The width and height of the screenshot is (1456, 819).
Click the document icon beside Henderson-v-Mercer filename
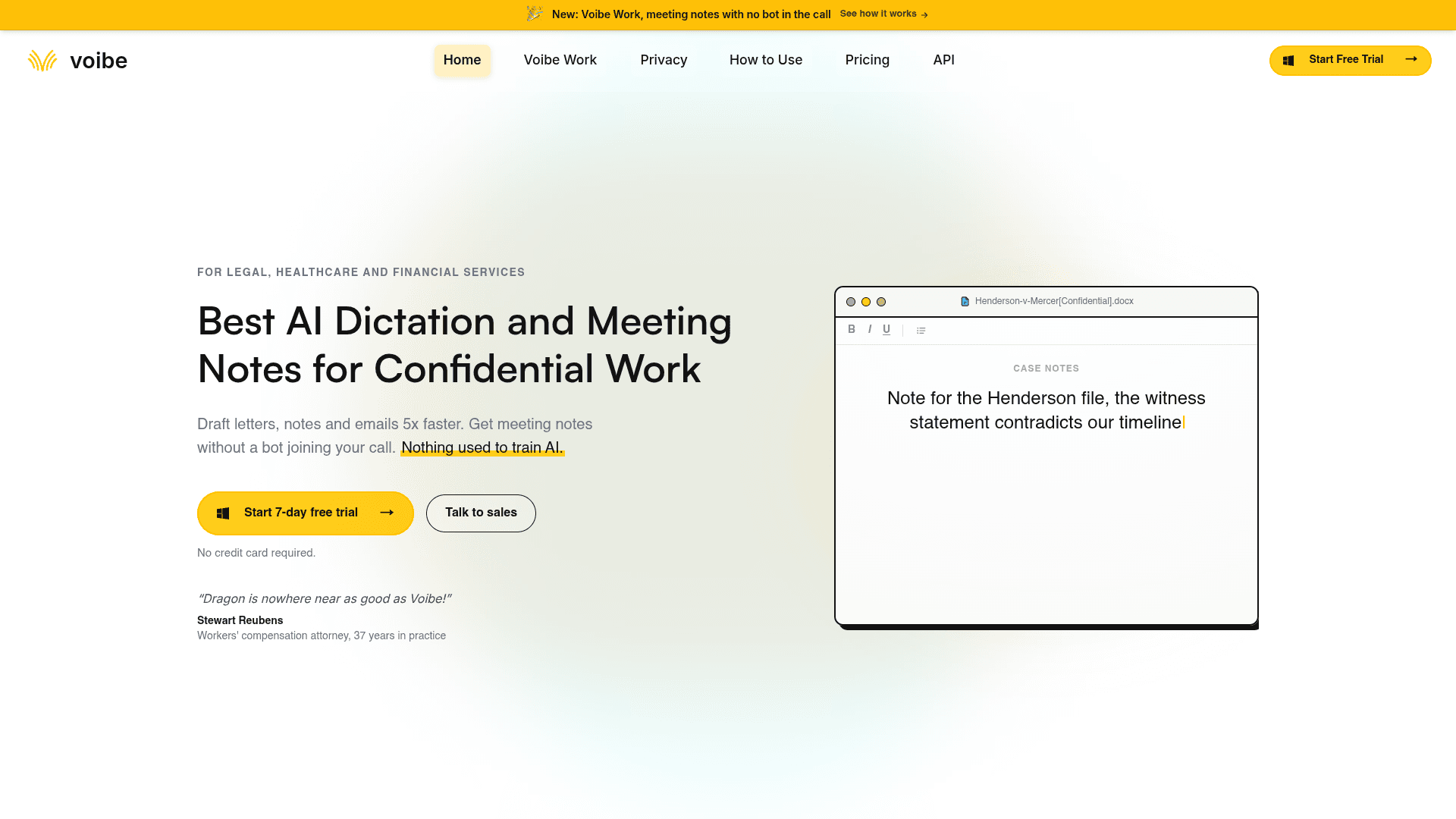(965, 301)
